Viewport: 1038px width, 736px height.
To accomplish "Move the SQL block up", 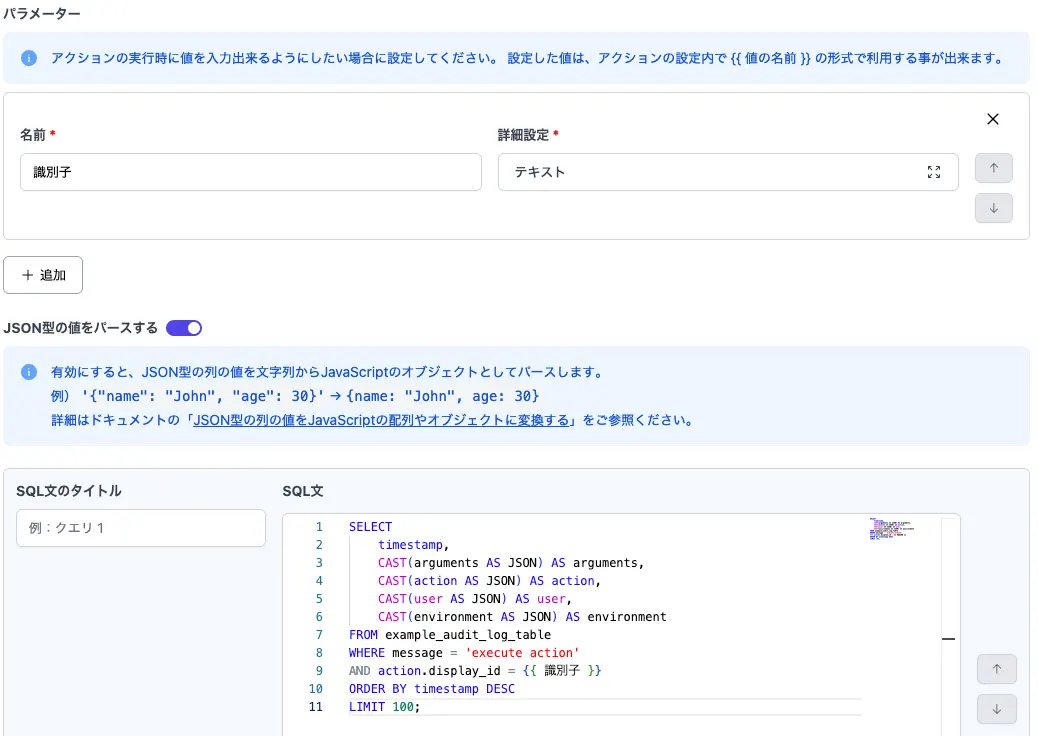I will coord(996,669).
